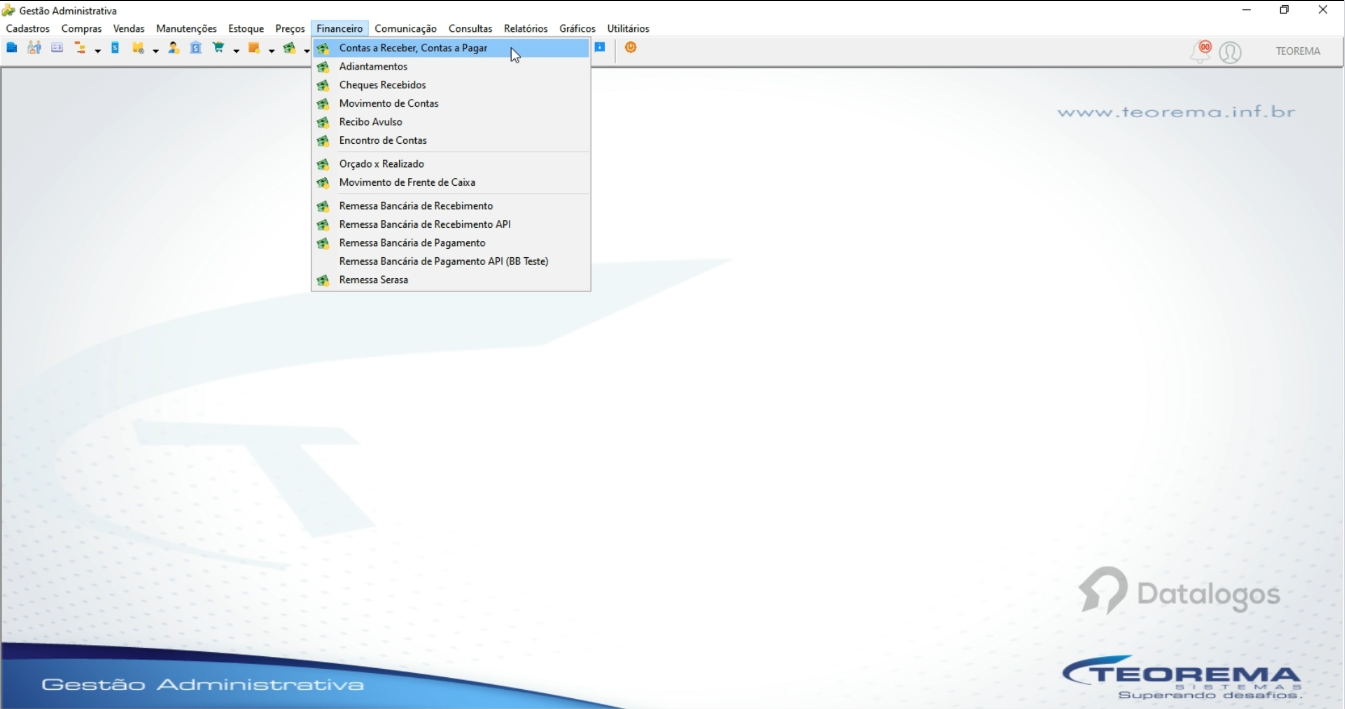Image resolution: width=1345 pixels, height=709 pixels.
Task: Click the orange power icon in toolbar
Action: tap(631, 47)
